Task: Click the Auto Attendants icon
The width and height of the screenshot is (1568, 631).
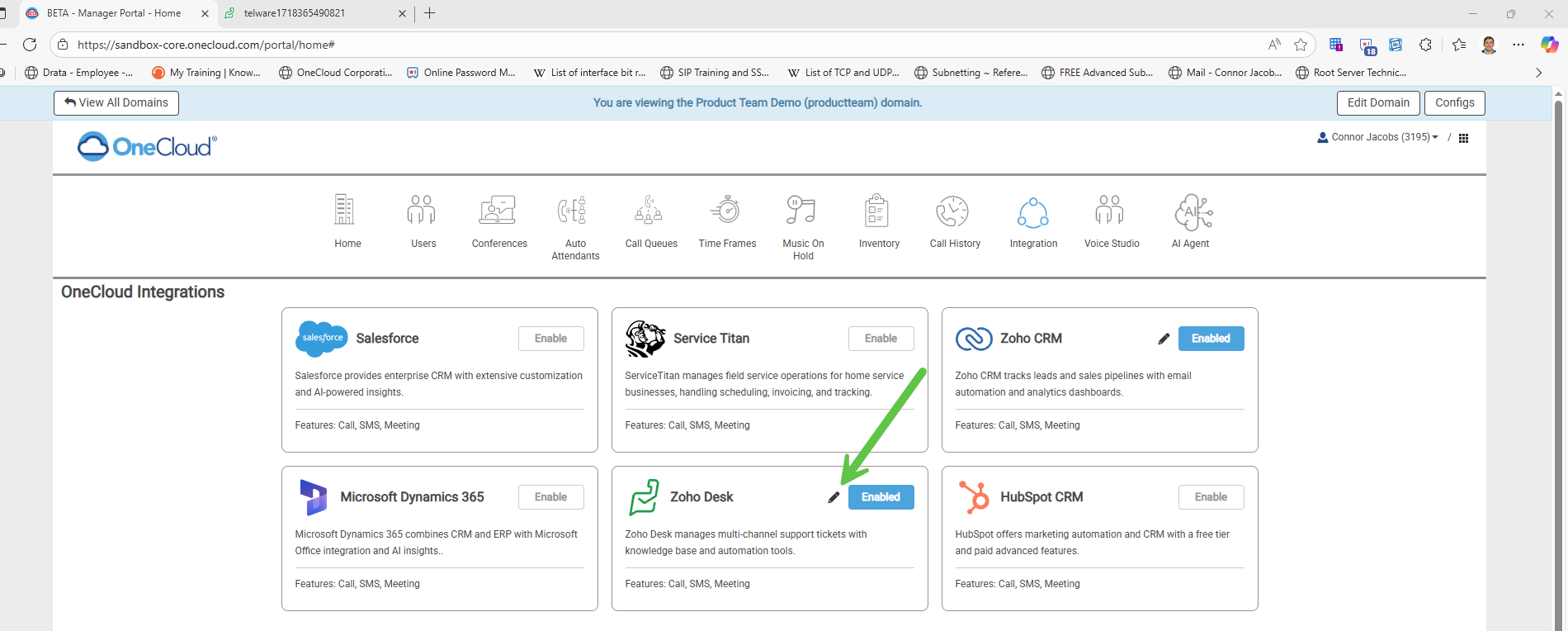Action: (574, 211)
